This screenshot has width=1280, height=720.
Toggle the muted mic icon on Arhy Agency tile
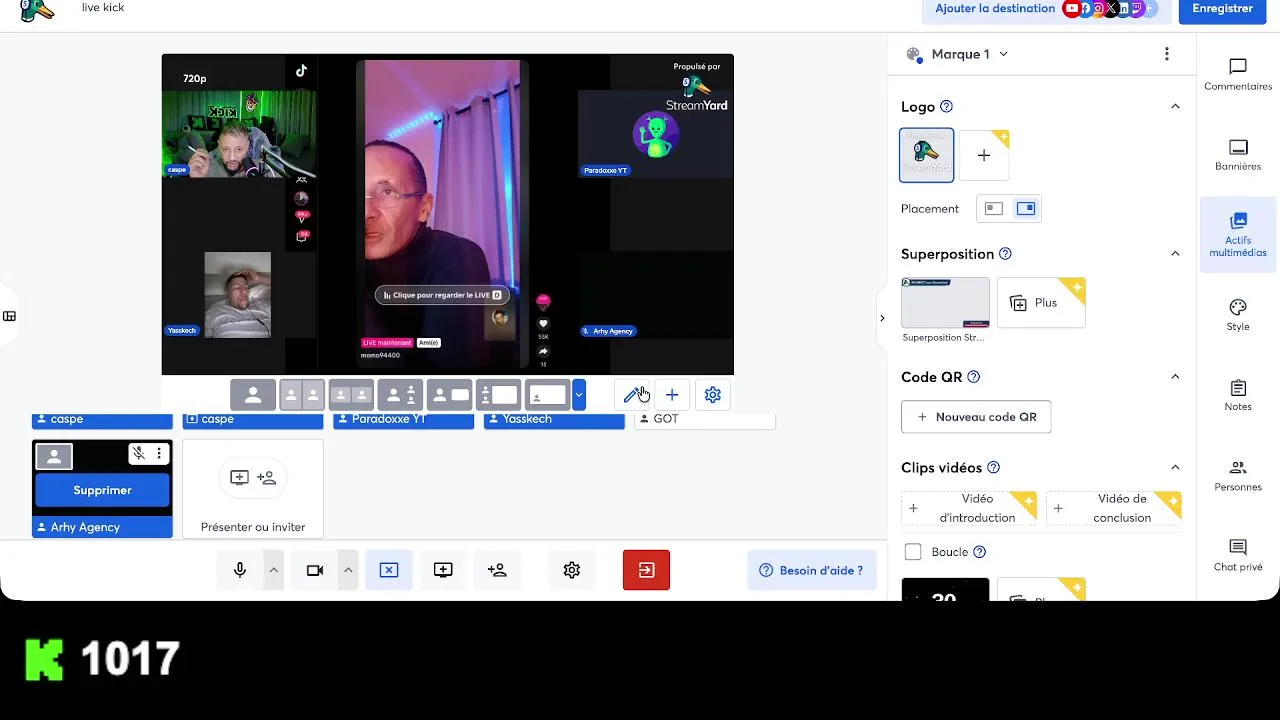[139, 454]
